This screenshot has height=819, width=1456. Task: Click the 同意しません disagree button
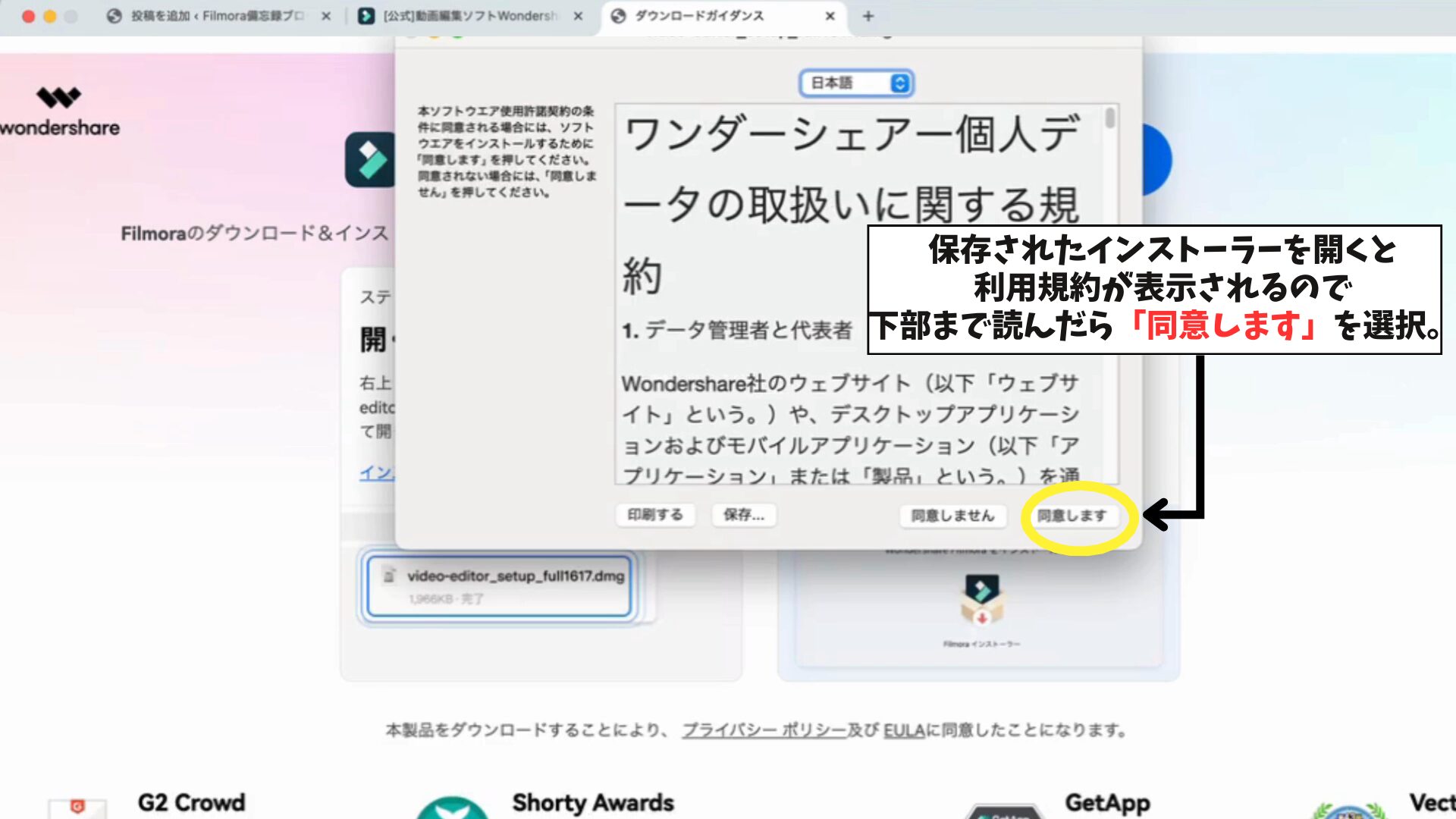pos(952,516)
